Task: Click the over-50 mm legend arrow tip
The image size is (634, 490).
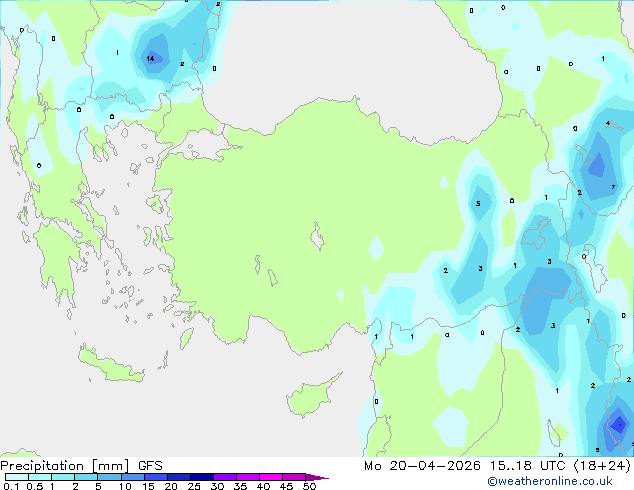Action: [x=317, y=477]
